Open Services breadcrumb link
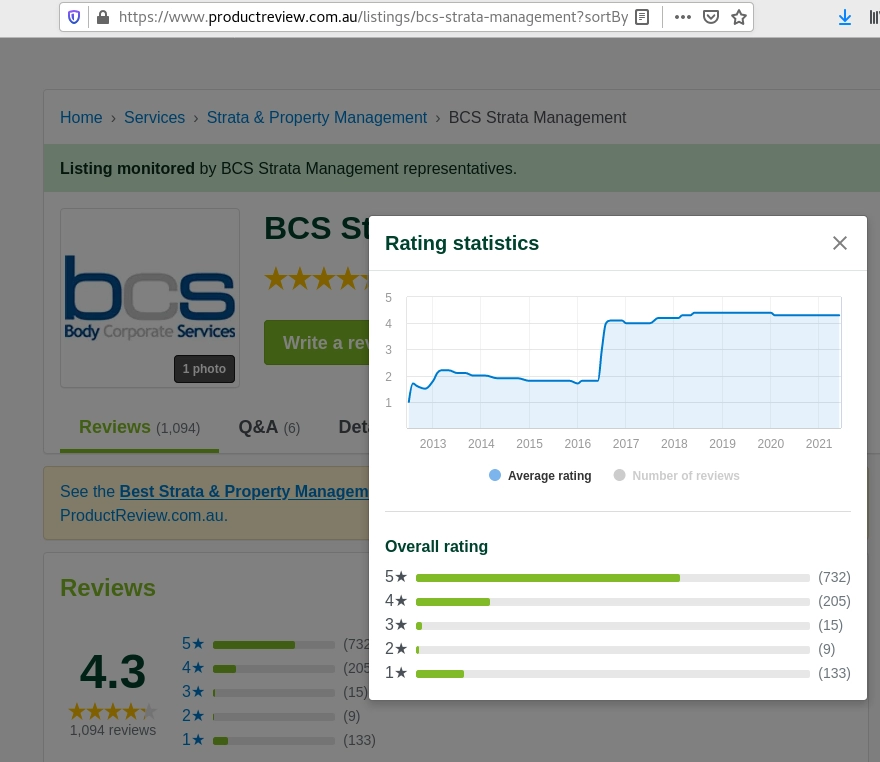Viewport: 880px width, 762px height. coord(154,117)
